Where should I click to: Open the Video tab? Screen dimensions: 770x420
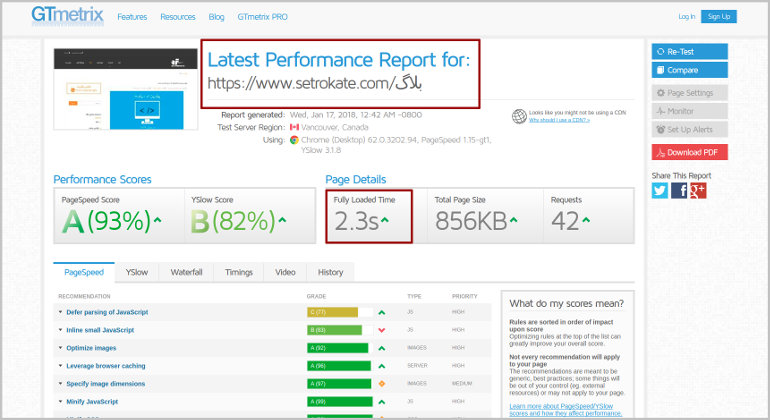click(x=285, y=272)
